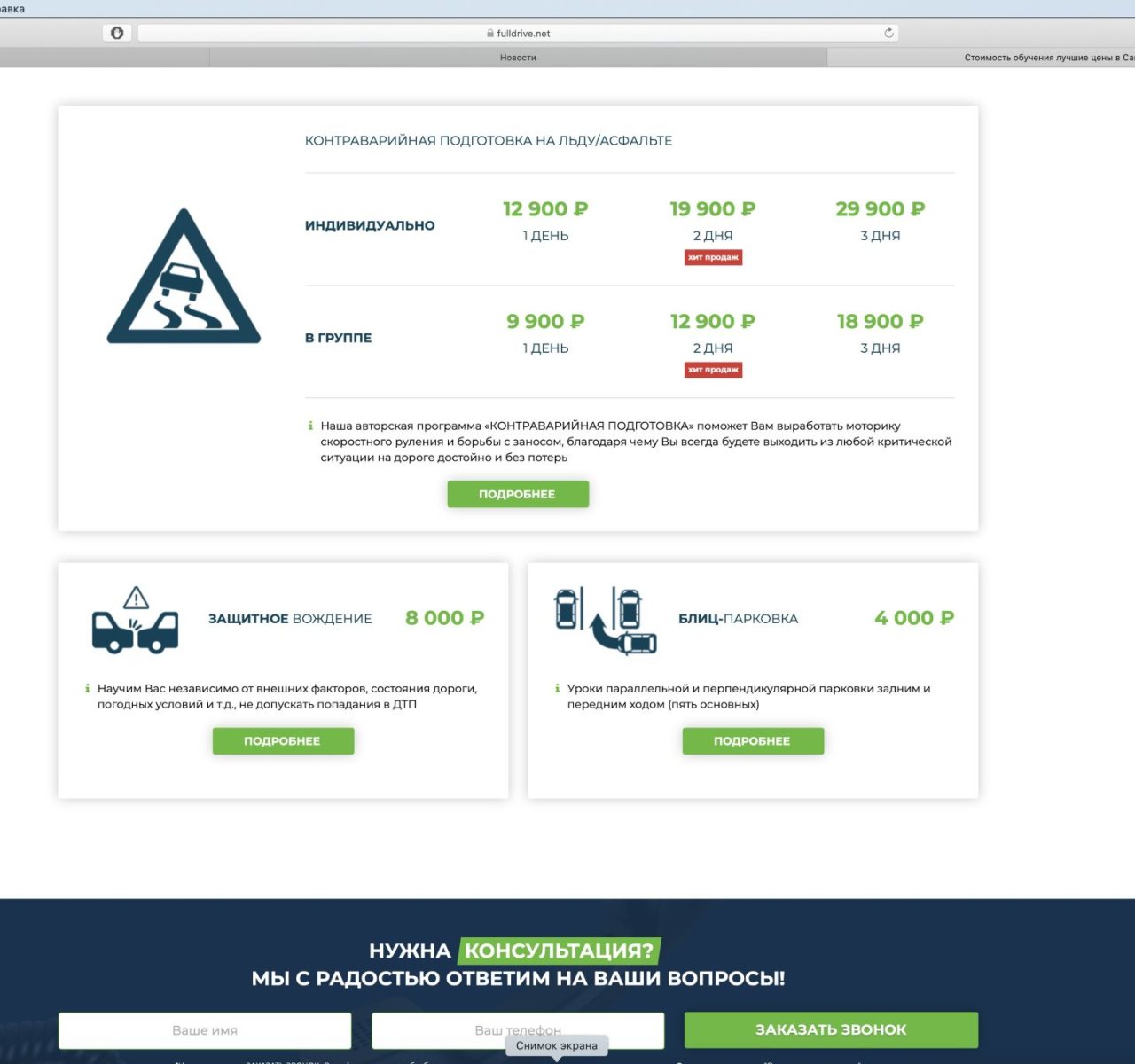Image resolution: width=1135 pixels, height=1064 pixels.
Task: Click the info icon beside блиц-парковка description
Action: tap(557, 689)
